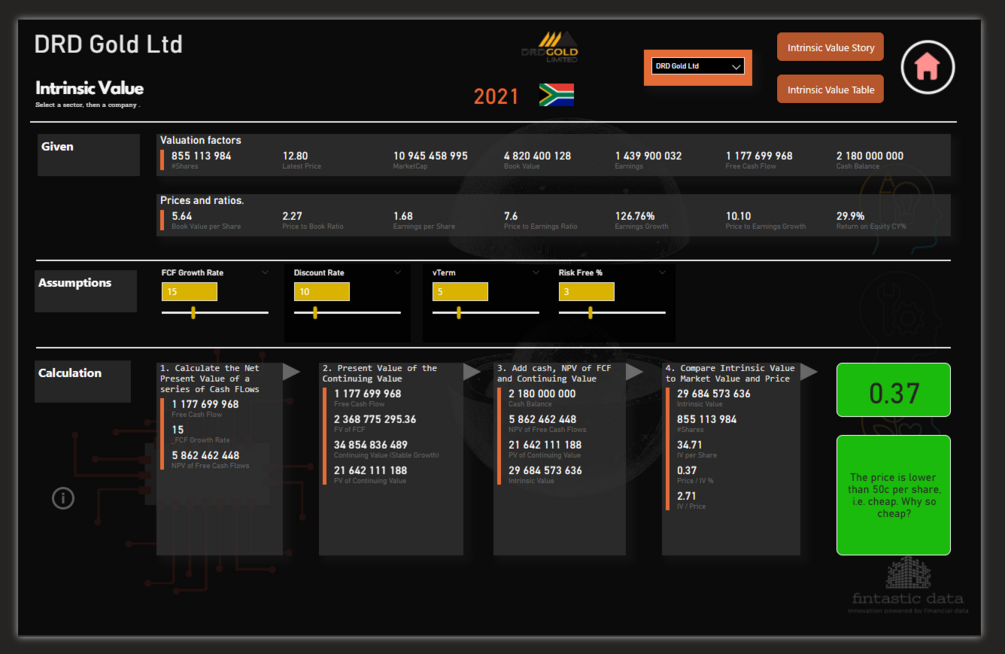Click the arrow after step 1 card
Viewport: 1005px width, 654px height.
tap(292, 371)
